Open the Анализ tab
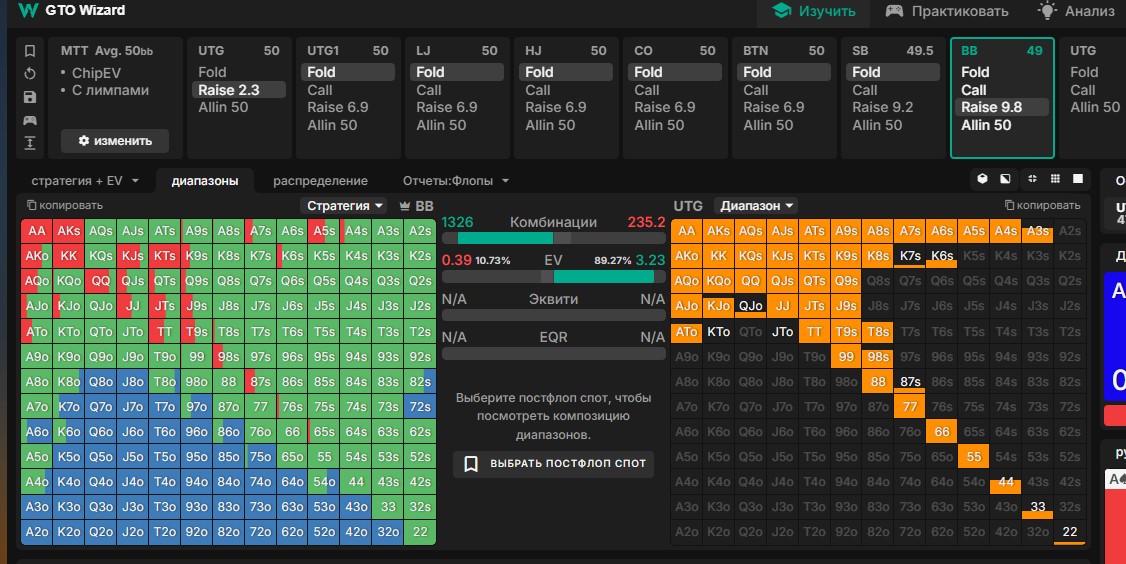The width and height of the screenshot is (1126, 564). coord(1076,11)
